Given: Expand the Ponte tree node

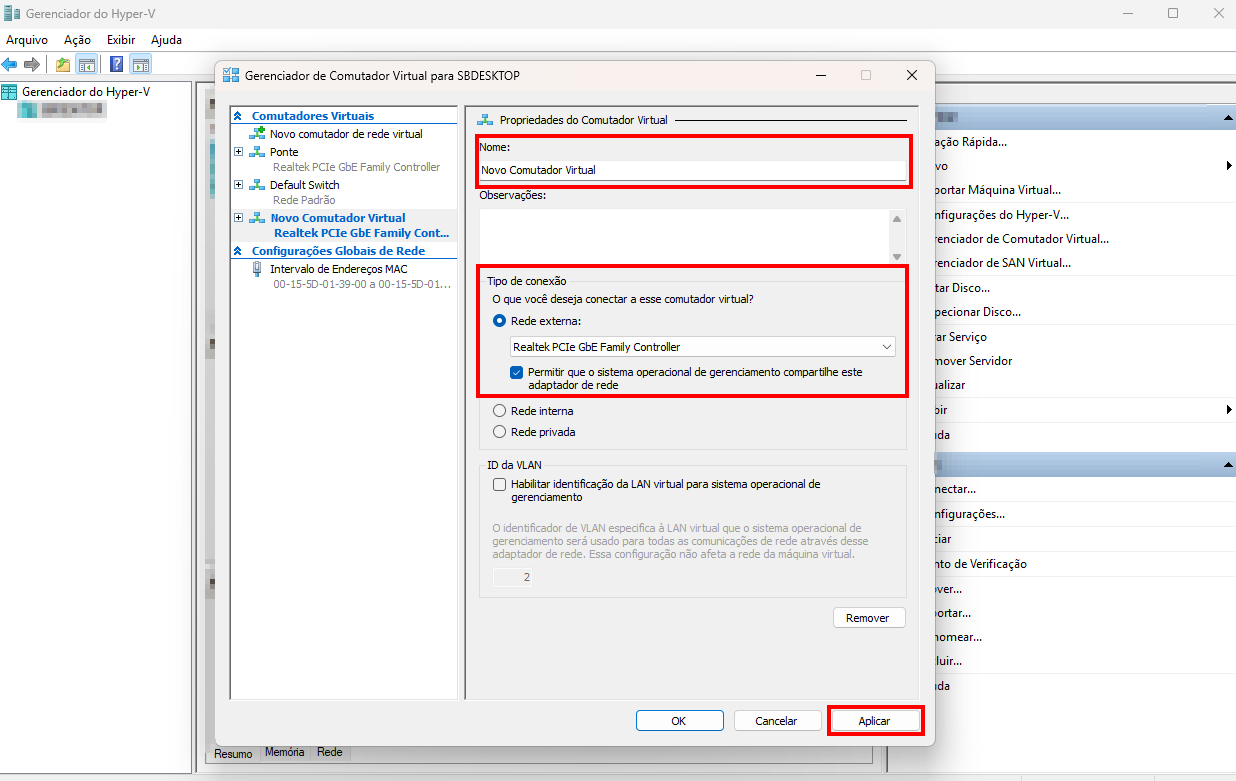Looking at the screenshot, I should tap(238, 152).
